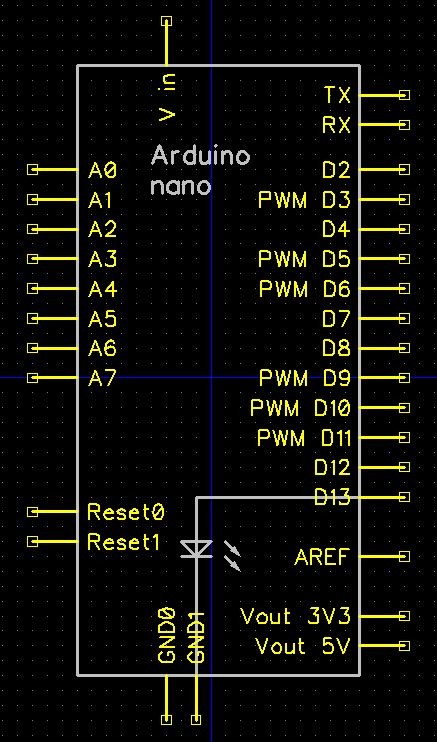Screen dimensions: 437x742
Task: Click the A3 analog pin label
Action: [102, 259]
